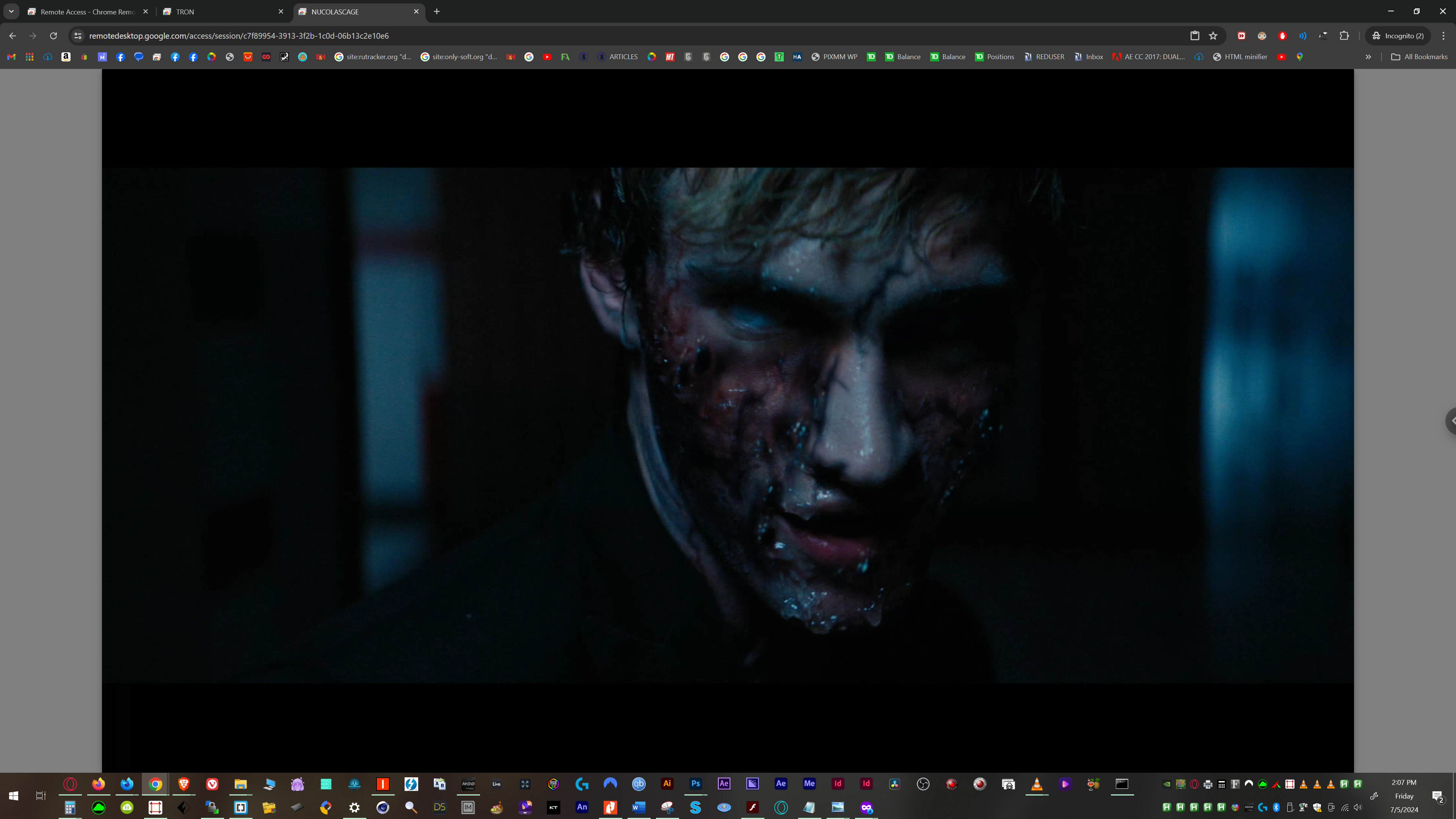This screenshot has width=1456, height=819.
Task: Open the red YouTube bookmark near ARTICLES
Action: (x=546, y=56)
